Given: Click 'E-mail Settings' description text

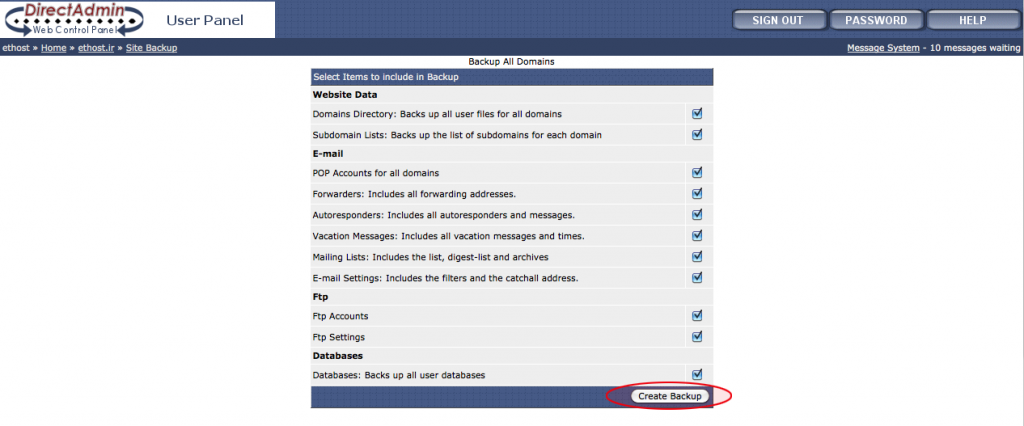Looking at the screenshot, I should (445, 278).
